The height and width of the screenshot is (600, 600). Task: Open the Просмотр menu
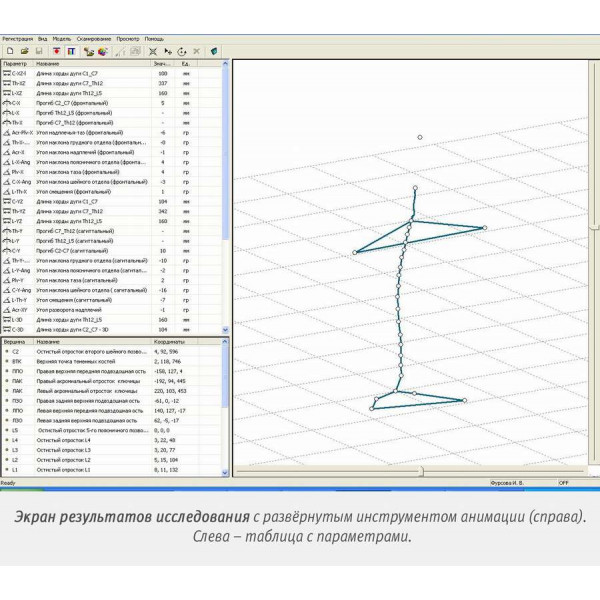(x=128, y=39)
